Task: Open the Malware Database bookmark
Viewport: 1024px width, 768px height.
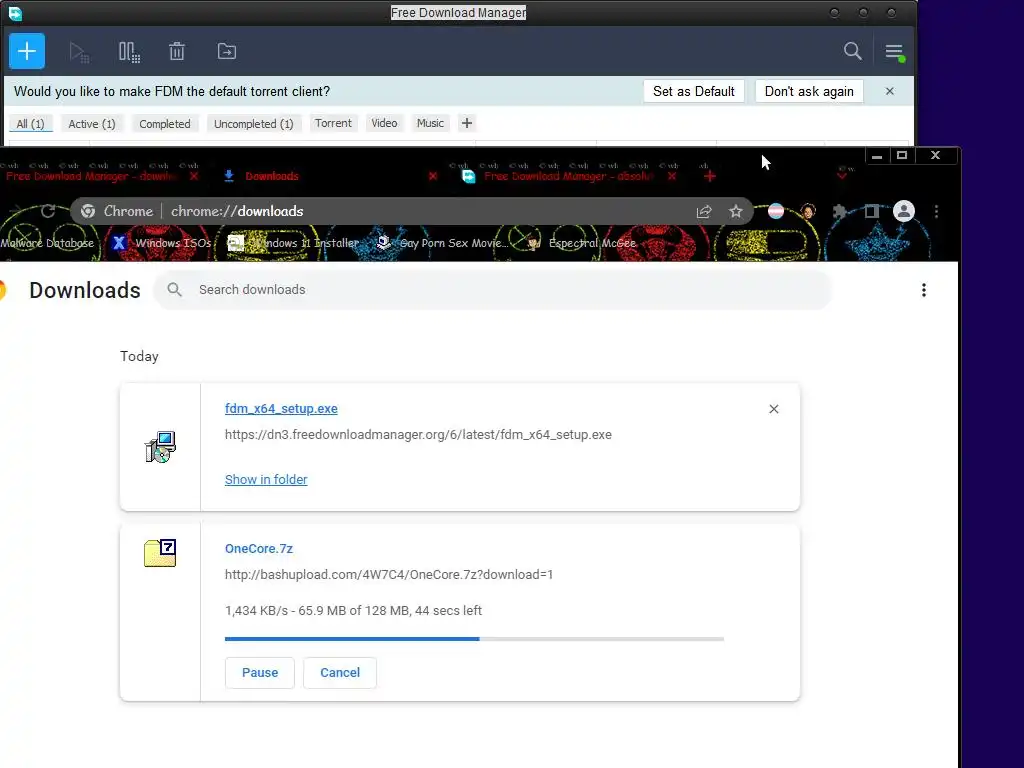Action: pos(47,243)
